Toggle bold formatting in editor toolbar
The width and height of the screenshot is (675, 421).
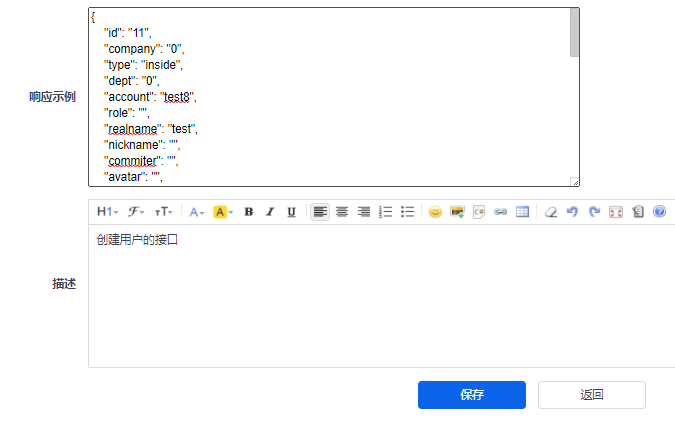coord(248,212)
